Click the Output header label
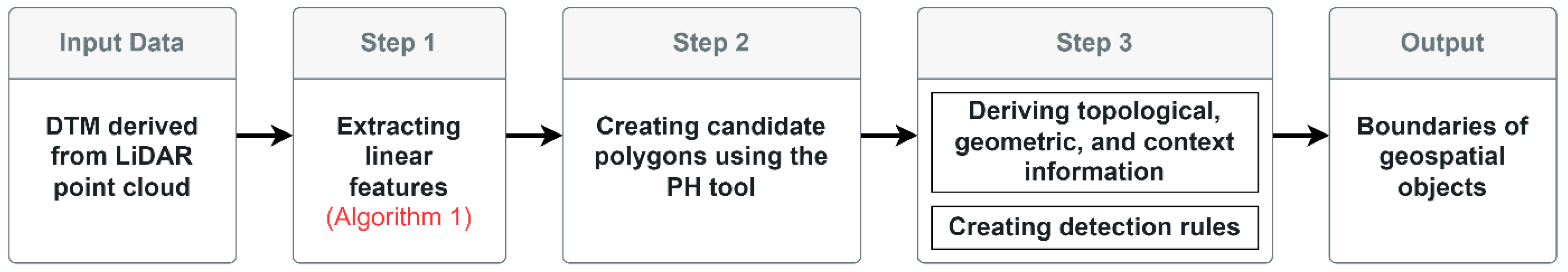The width and height of the screenshot is (1568, 272). tap(1441, 43)
